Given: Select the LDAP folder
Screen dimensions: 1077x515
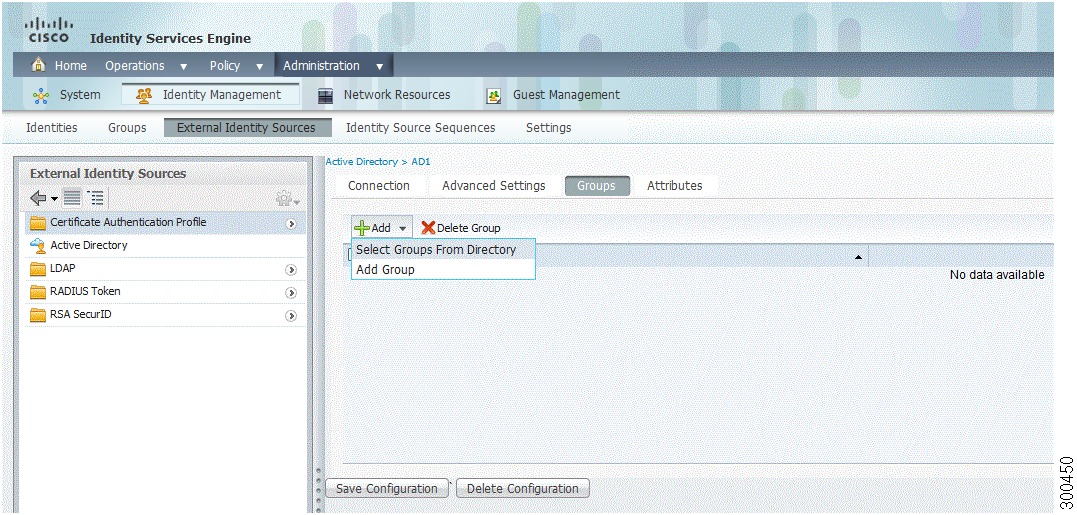Looking at the screenshot, I should [166, 268].
